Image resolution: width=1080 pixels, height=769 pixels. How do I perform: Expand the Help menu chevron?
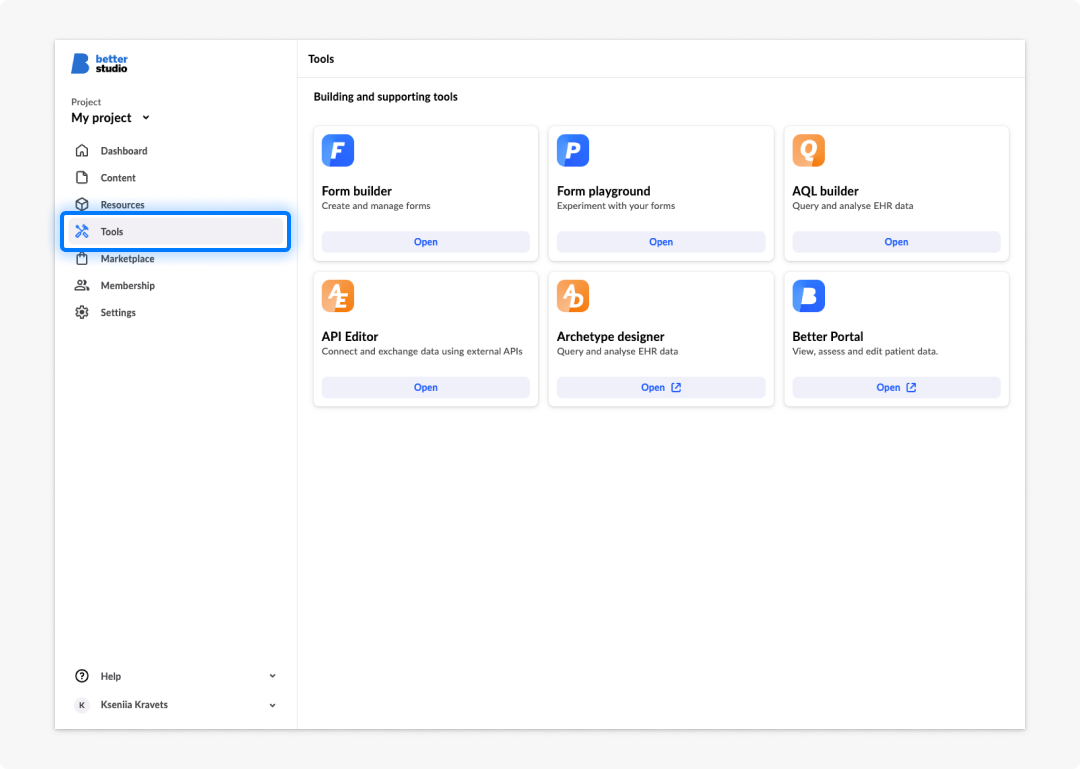(273, 676)
